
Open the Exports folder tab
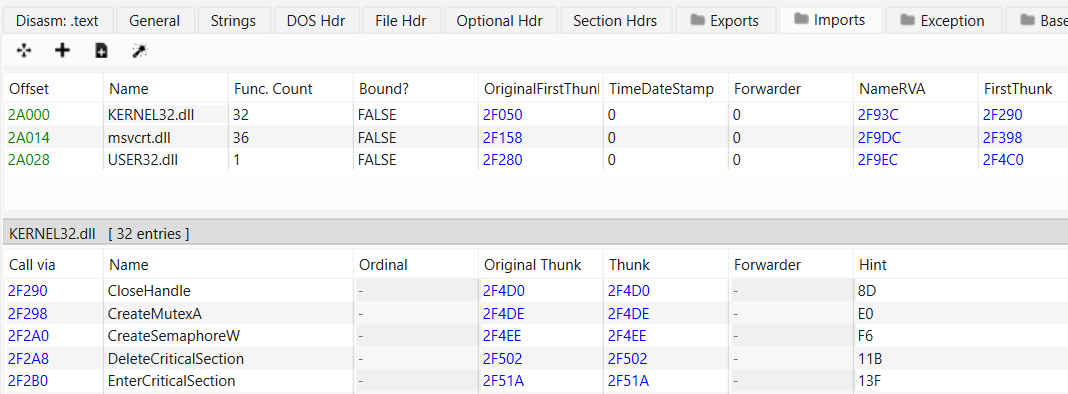point(726,20)
